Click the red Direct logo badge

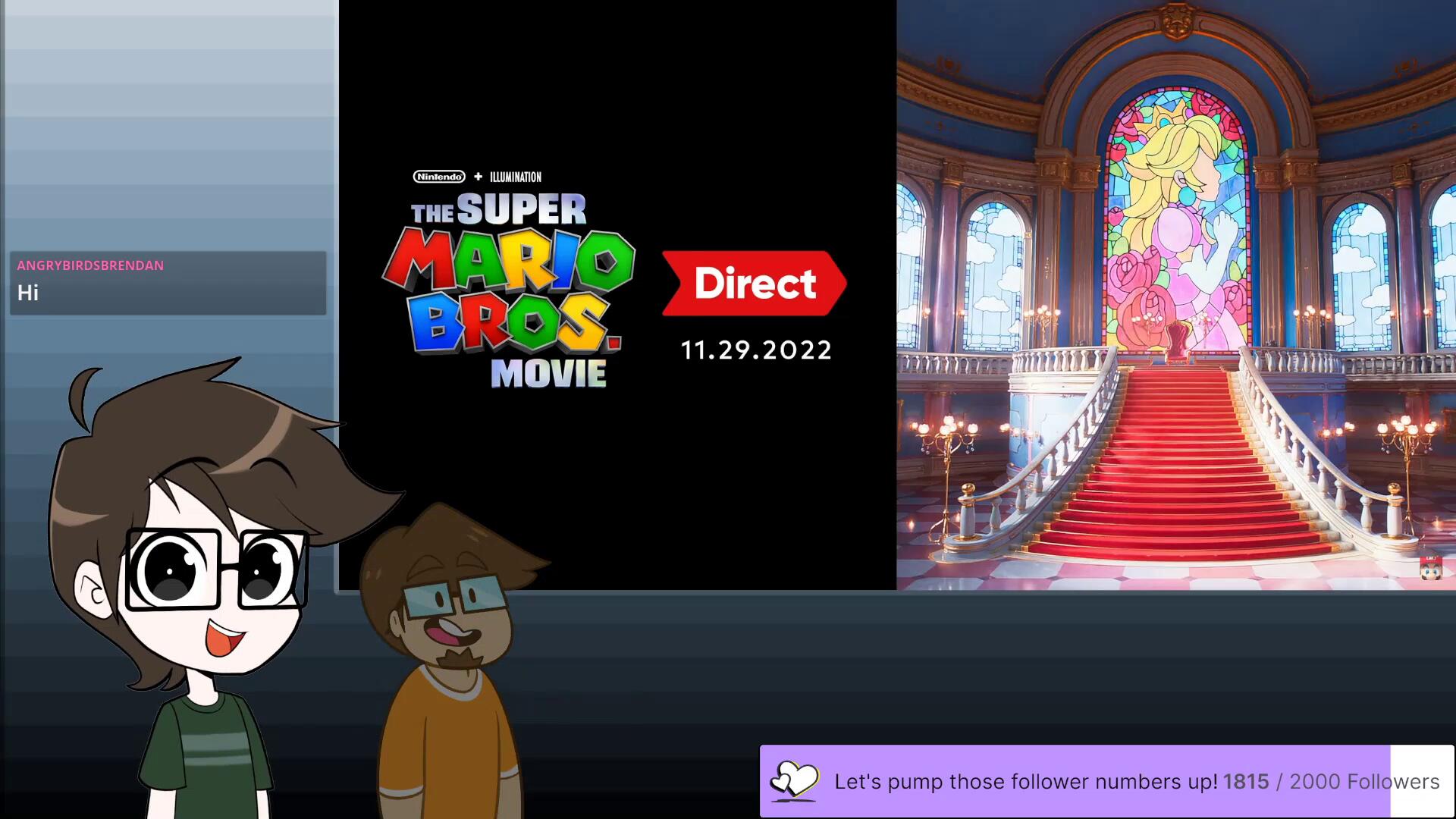pos(754,283)
